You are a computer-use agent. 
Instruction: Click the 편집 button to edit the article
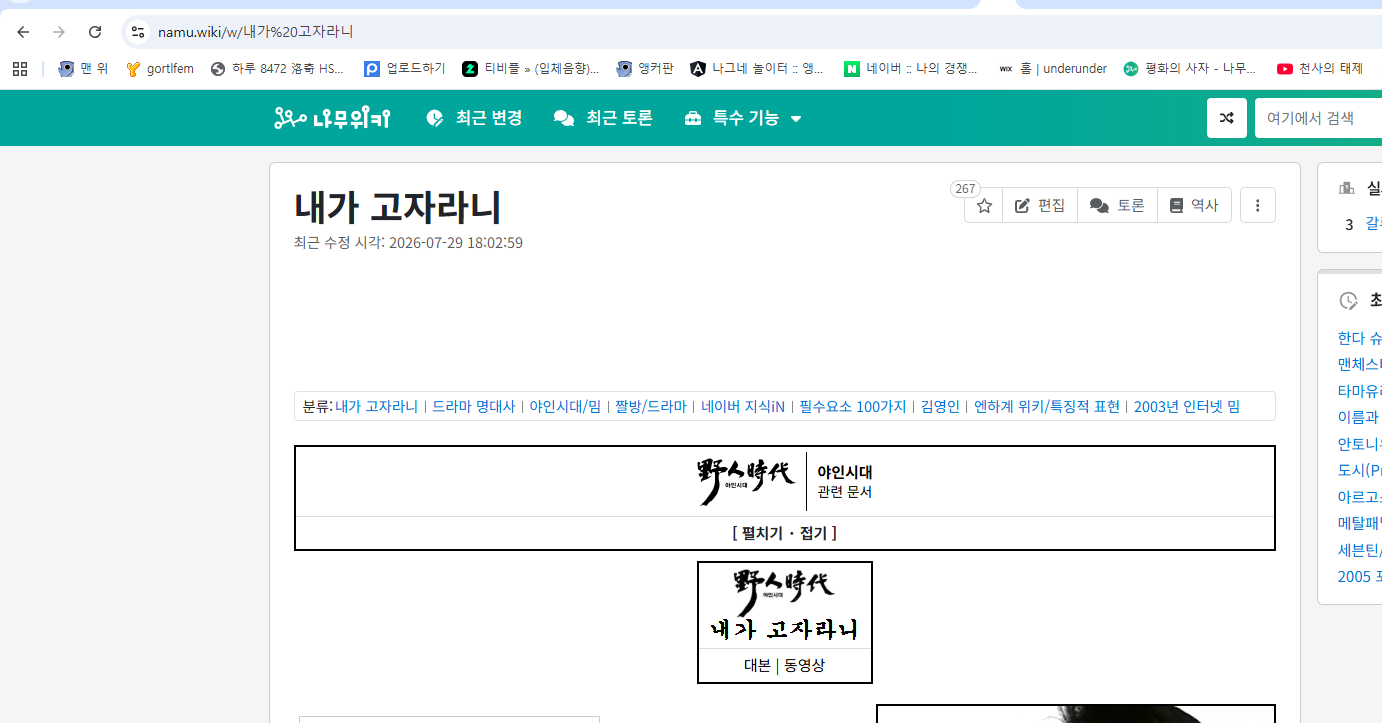point(1040,205)
